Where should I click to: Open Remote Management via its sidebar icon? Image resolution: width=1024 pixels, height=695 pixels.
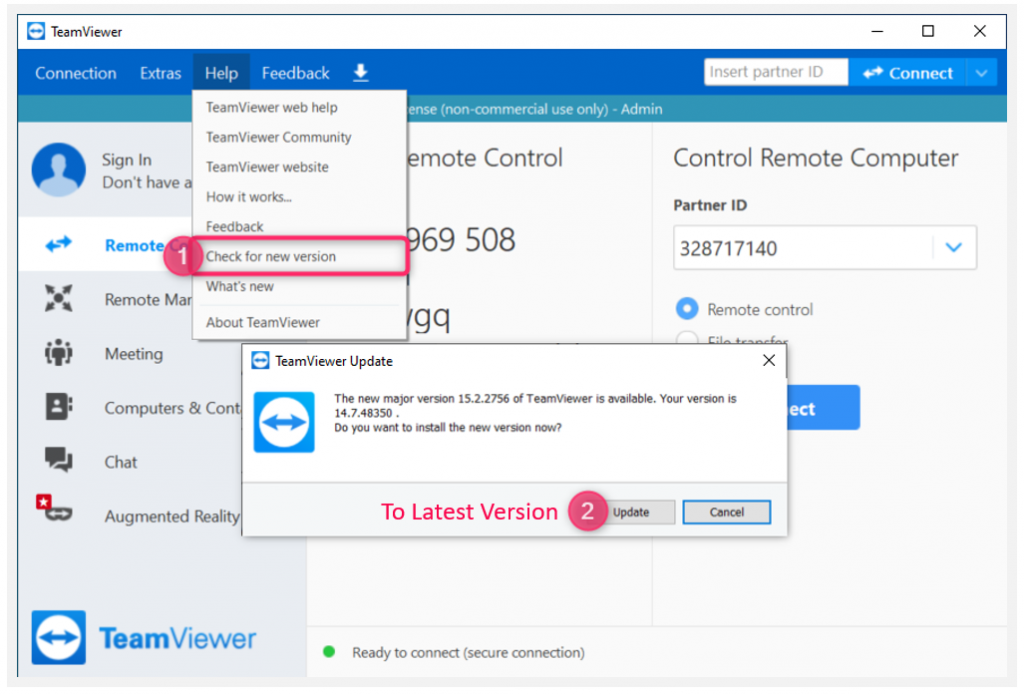tap(59, 299)
